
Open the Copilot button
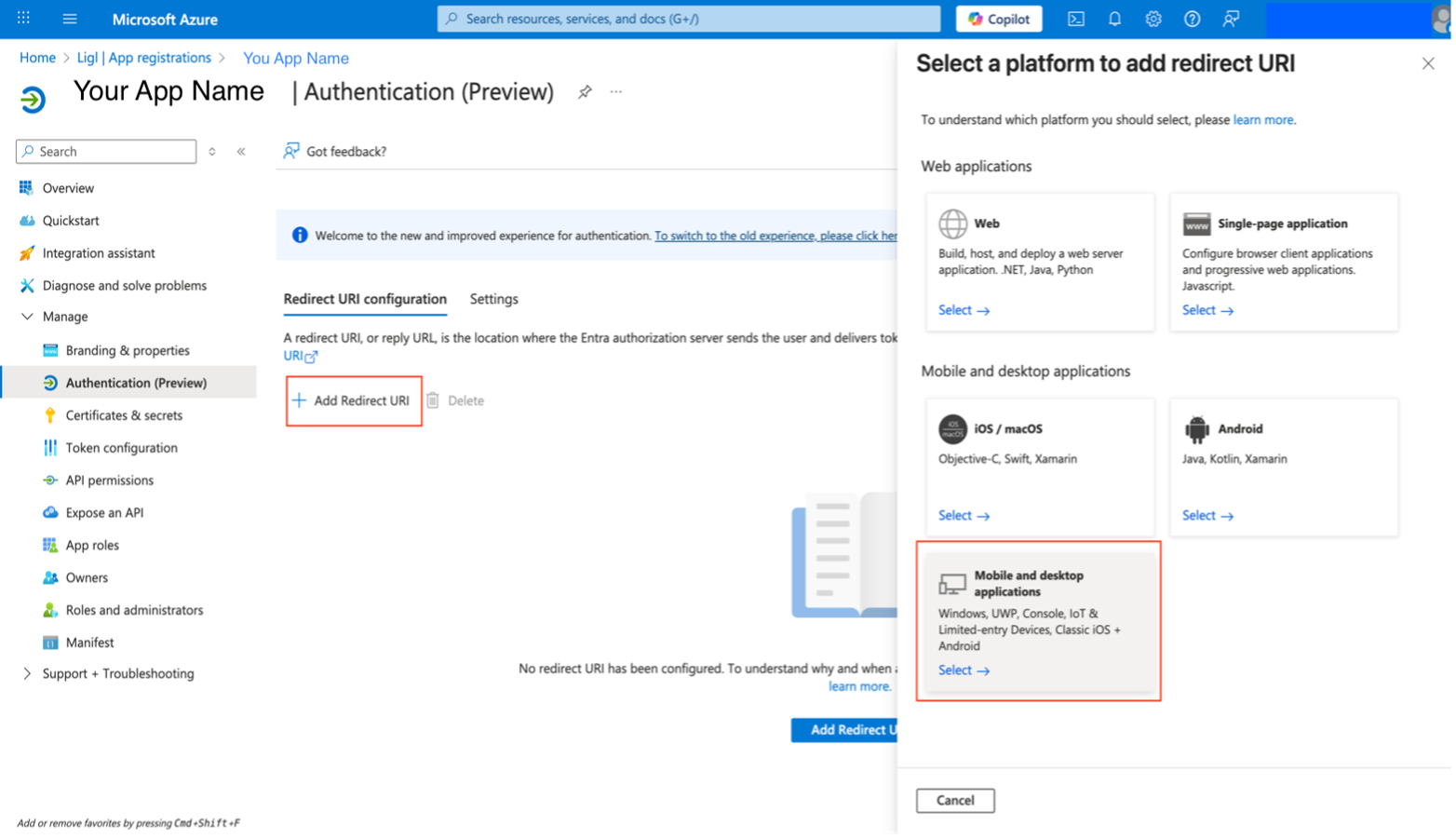click(x=999, y=19)
